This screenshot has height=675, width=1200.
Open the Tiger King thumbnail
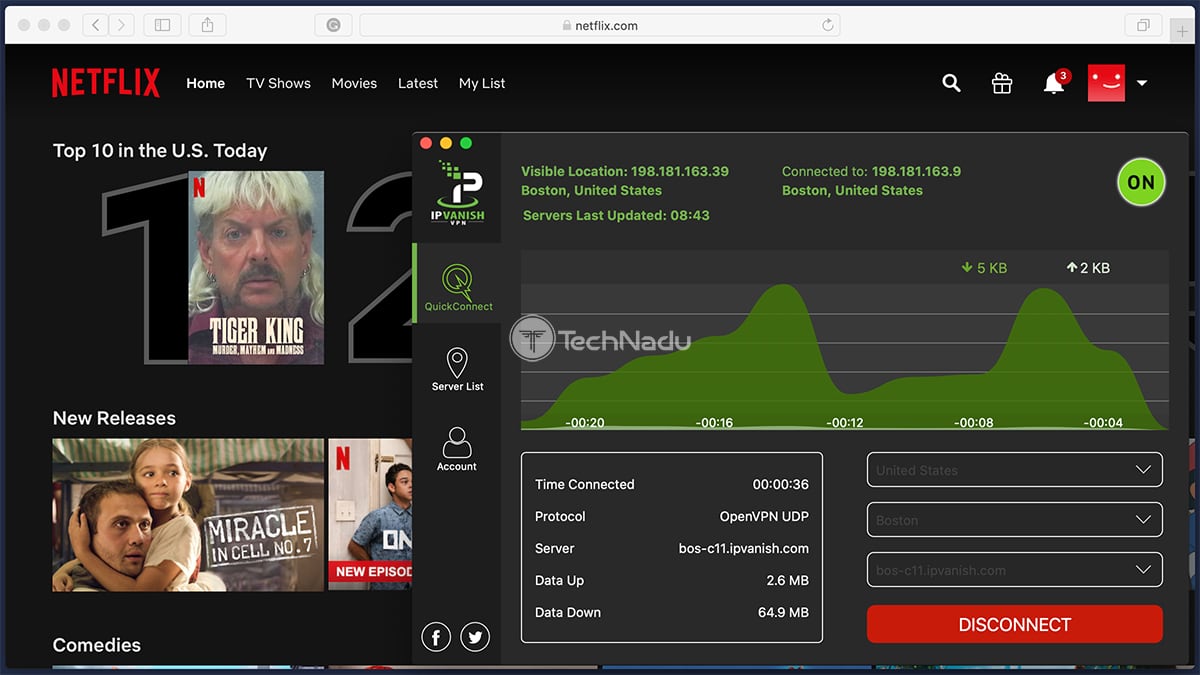click(x=256, y=267)
